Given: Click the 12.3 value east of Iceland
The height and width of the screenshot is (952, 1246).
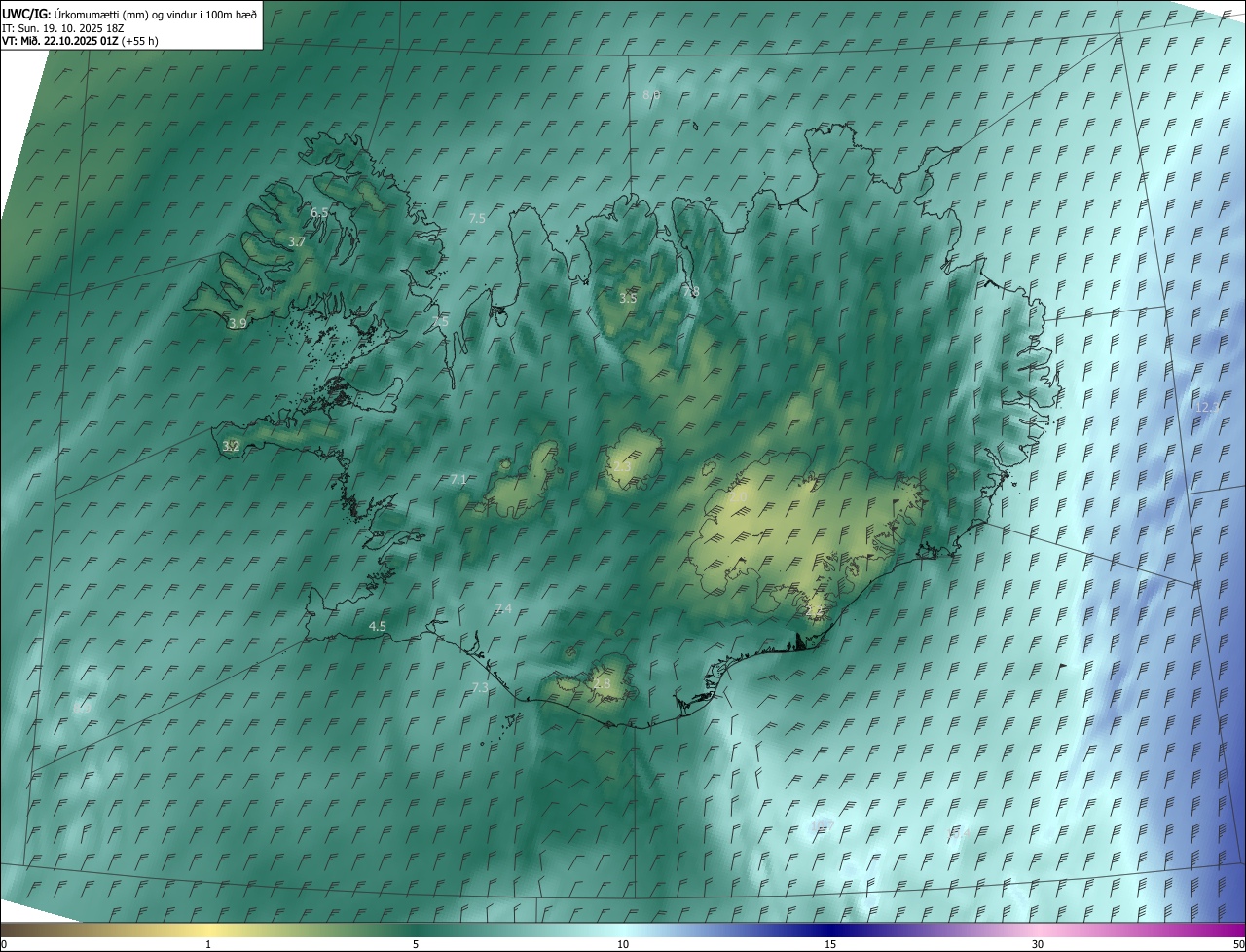Looking at the screenshot, I should (x=1206, y=407).
